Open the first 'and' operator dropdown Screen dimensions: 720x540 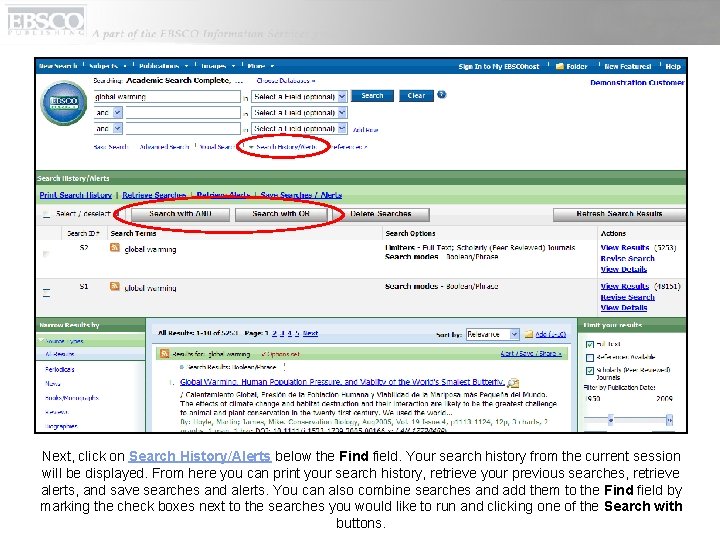(x=108, y=112)
